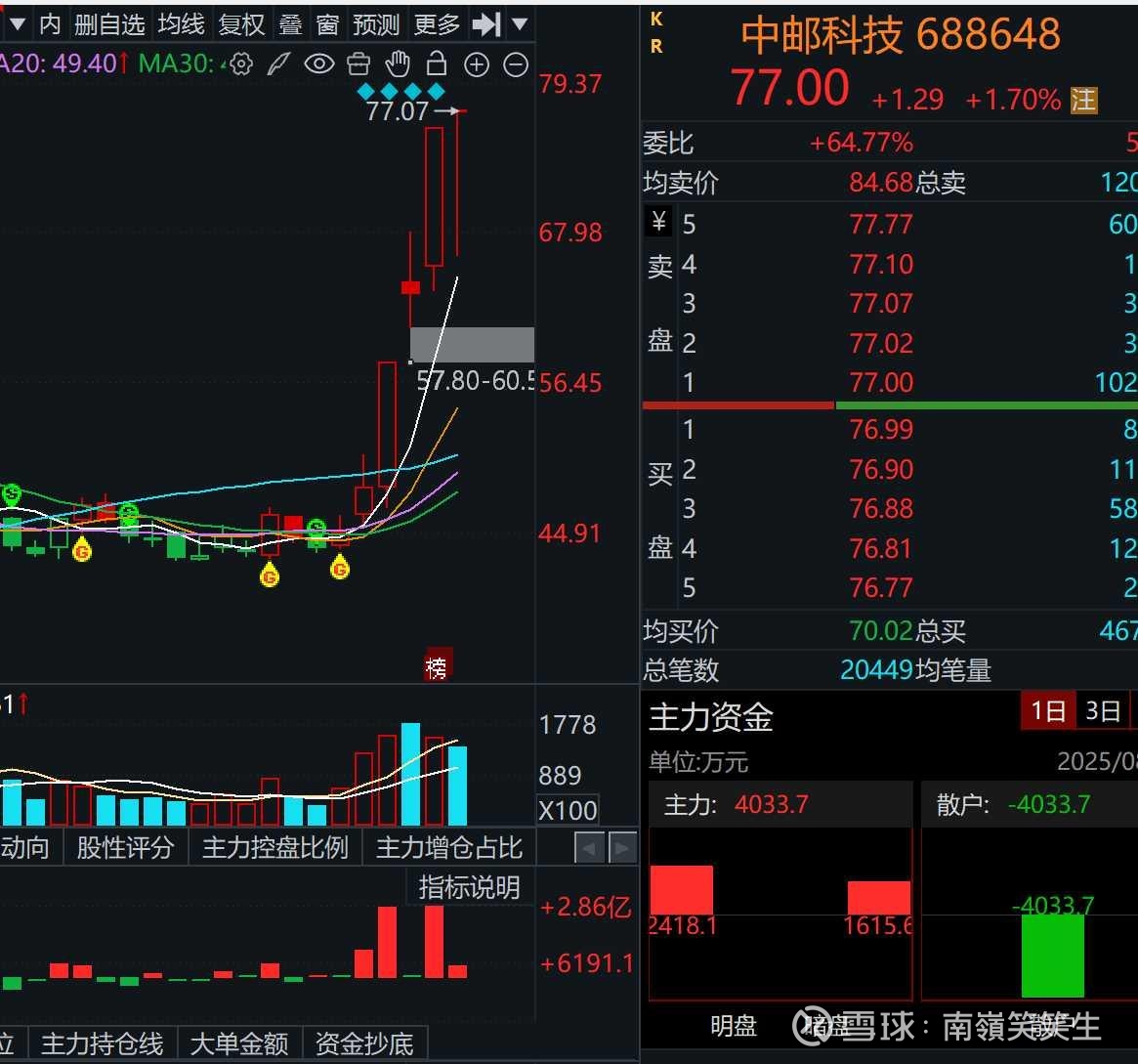Screen dimensions: 1138x1064
Task: Click the red 2418.1 fund bar
Action: [682, 890]
